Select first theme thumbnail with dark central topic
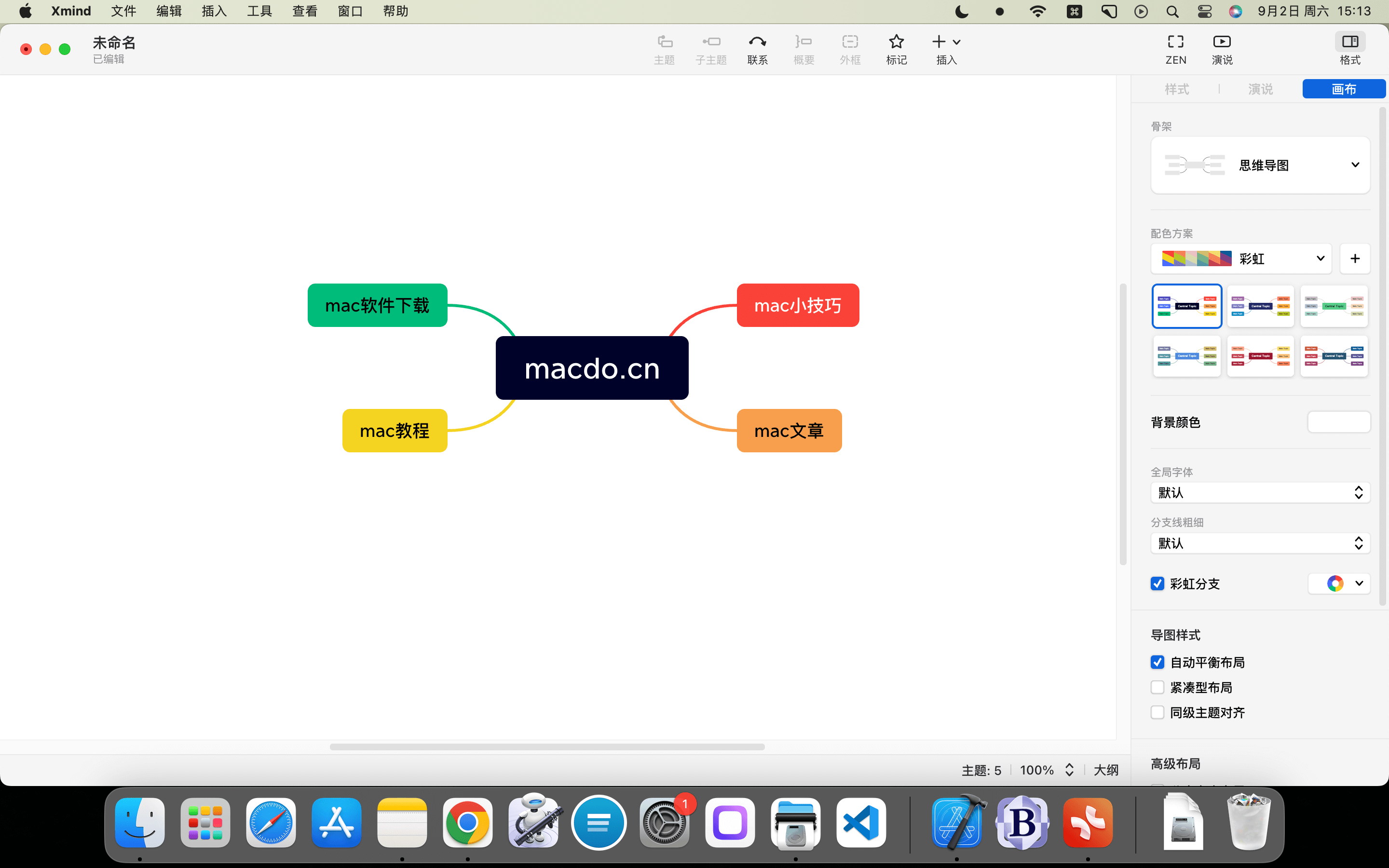1389x868 pixels. coord(1187,306)
